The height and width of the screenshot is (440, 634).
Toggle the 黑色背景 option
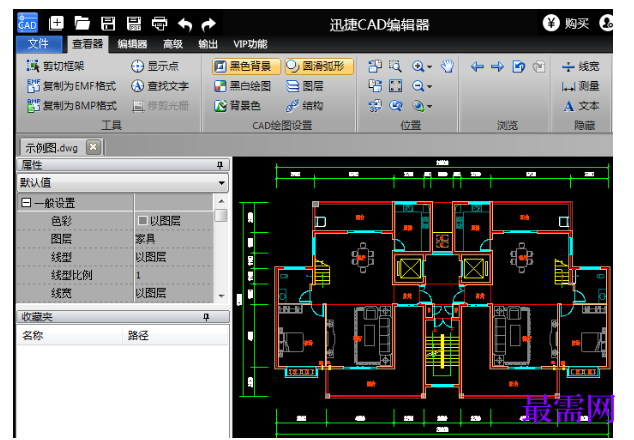point(246,66)
